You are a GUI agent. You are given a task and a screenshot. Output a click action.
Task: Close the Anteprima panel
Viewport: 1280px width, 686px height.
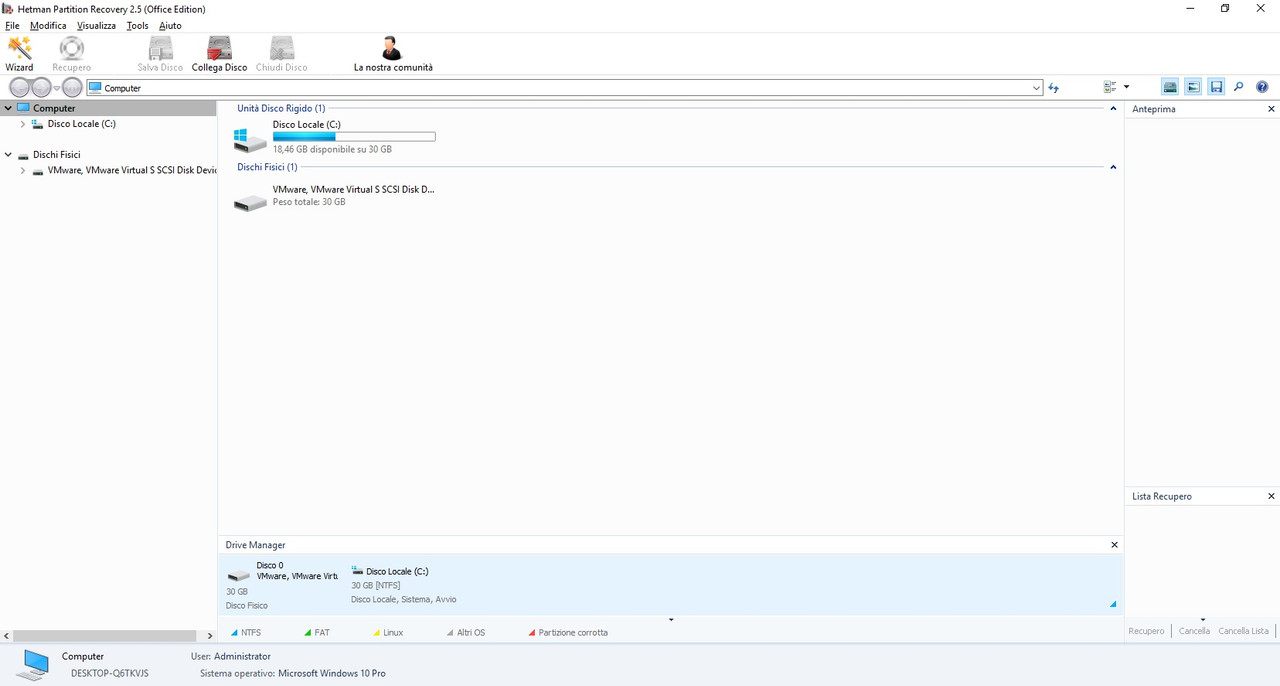click(x=1272, y=109)
